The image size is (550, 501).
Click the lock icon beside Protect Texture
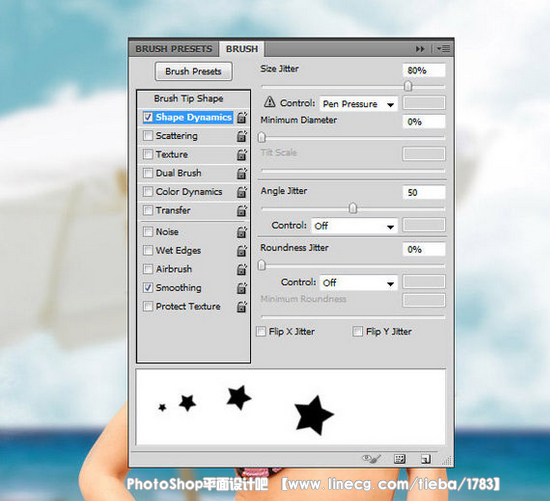(x=242, y=307)
